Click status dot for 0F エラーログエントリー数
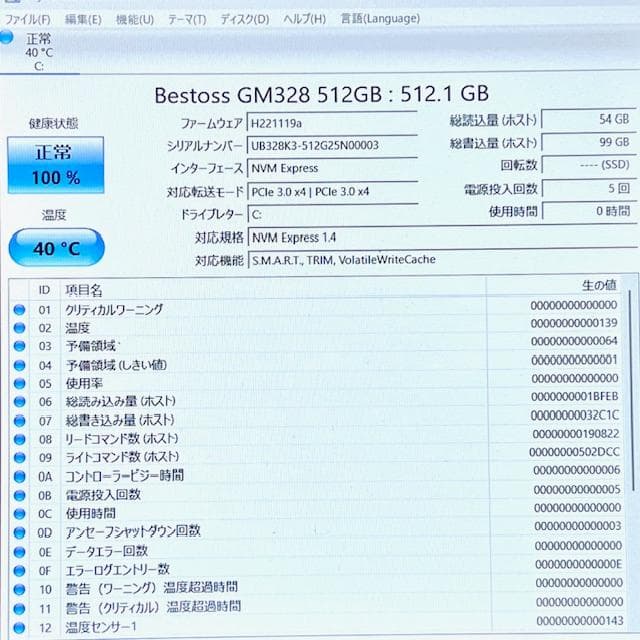The width and height of the screenshot is (640, 640). (19, 571)
